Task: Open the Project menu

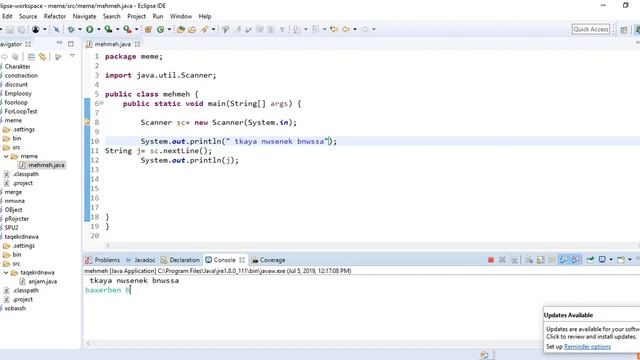Action: click(x=136, y=16)
